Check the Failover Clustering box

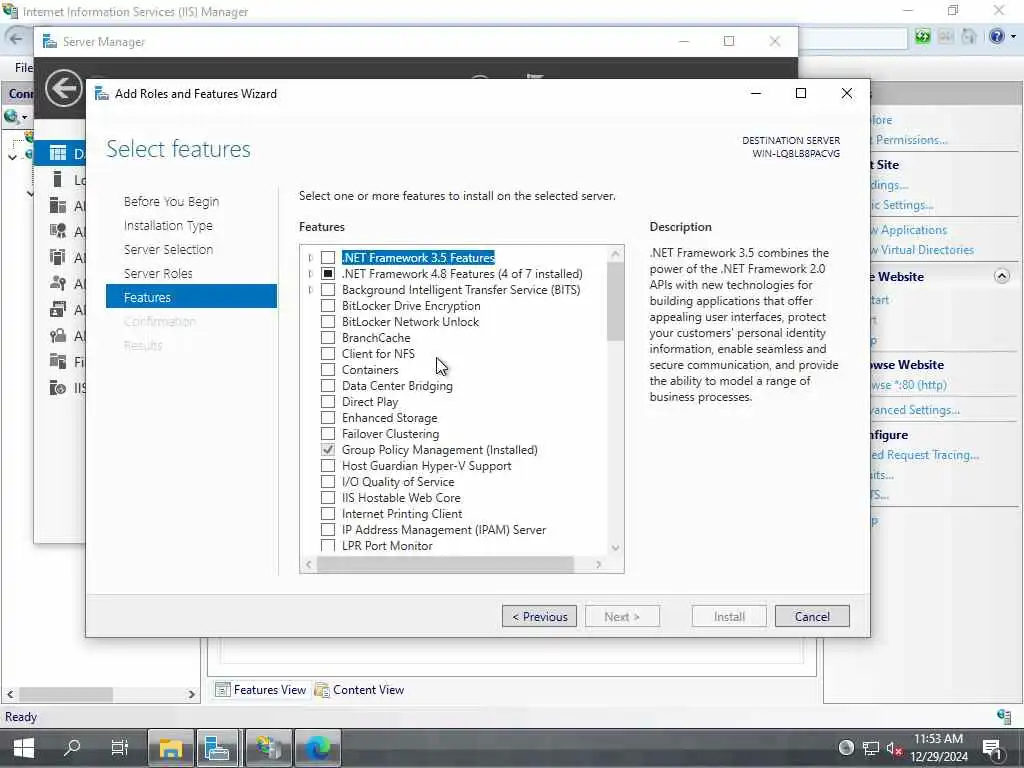(x=328, y=434)
